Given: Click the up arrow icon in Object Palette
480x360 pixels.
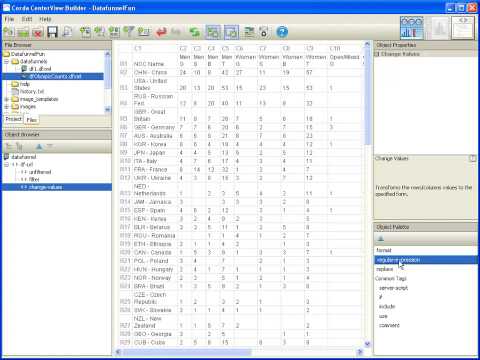Looking at the screenshot, I should coord(381,239).
